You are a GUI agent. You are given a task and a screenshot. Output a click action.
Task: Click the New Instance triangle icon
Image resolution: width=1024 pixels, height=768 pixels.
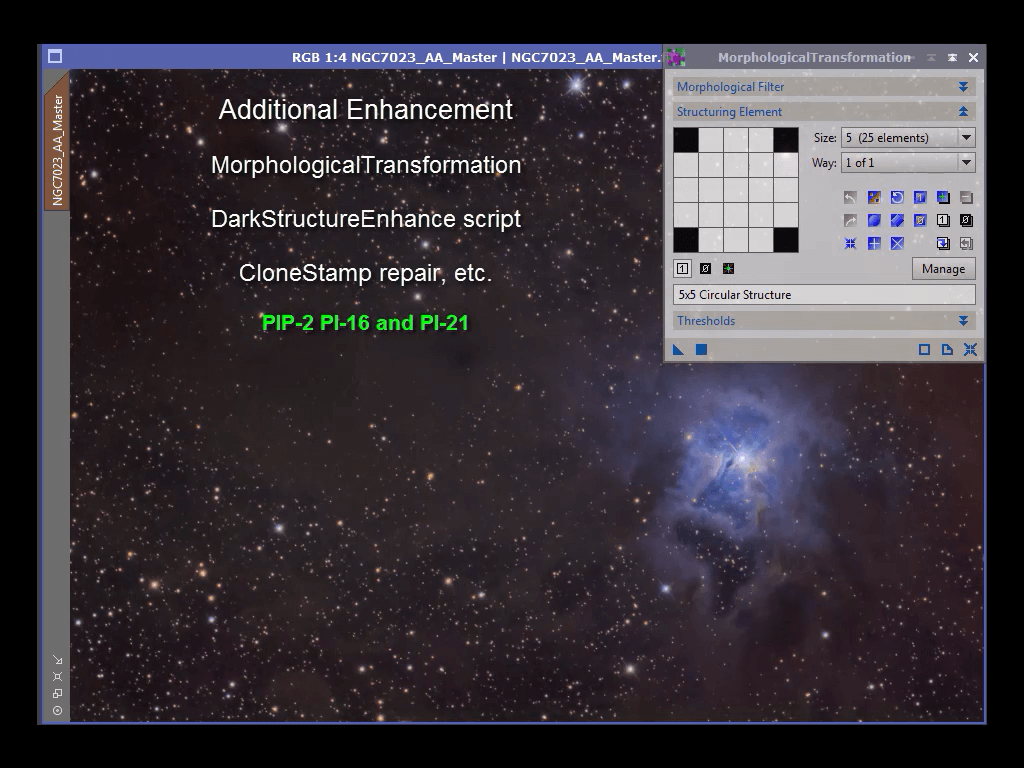coord(678,349)
